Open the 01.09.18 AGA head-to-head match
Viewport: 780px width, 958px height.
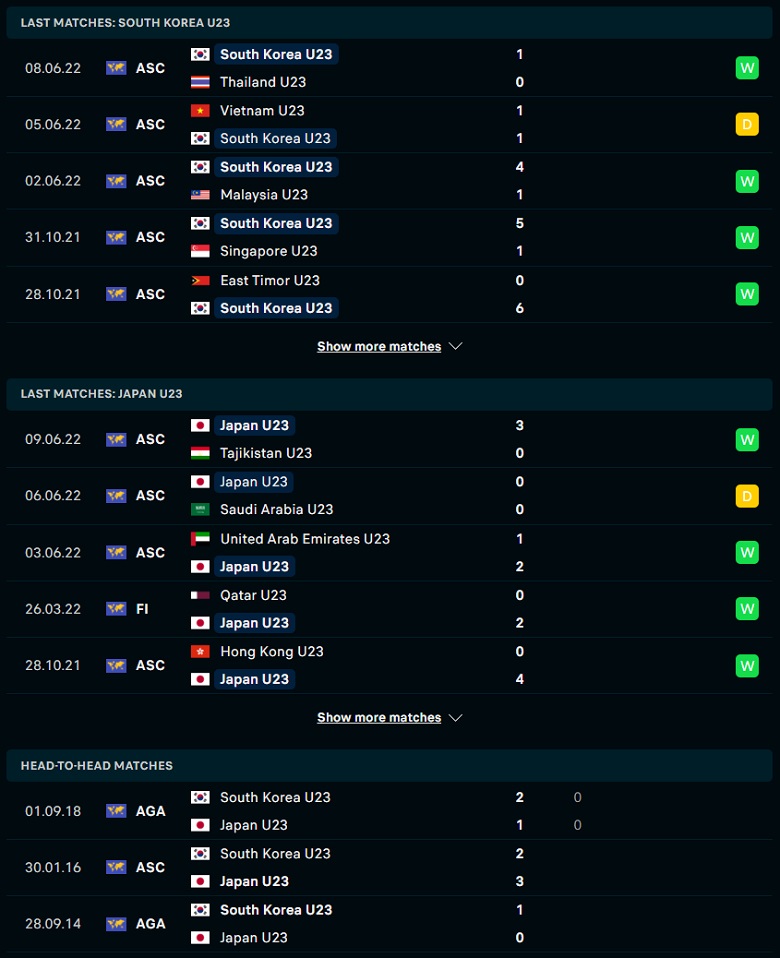390,811
